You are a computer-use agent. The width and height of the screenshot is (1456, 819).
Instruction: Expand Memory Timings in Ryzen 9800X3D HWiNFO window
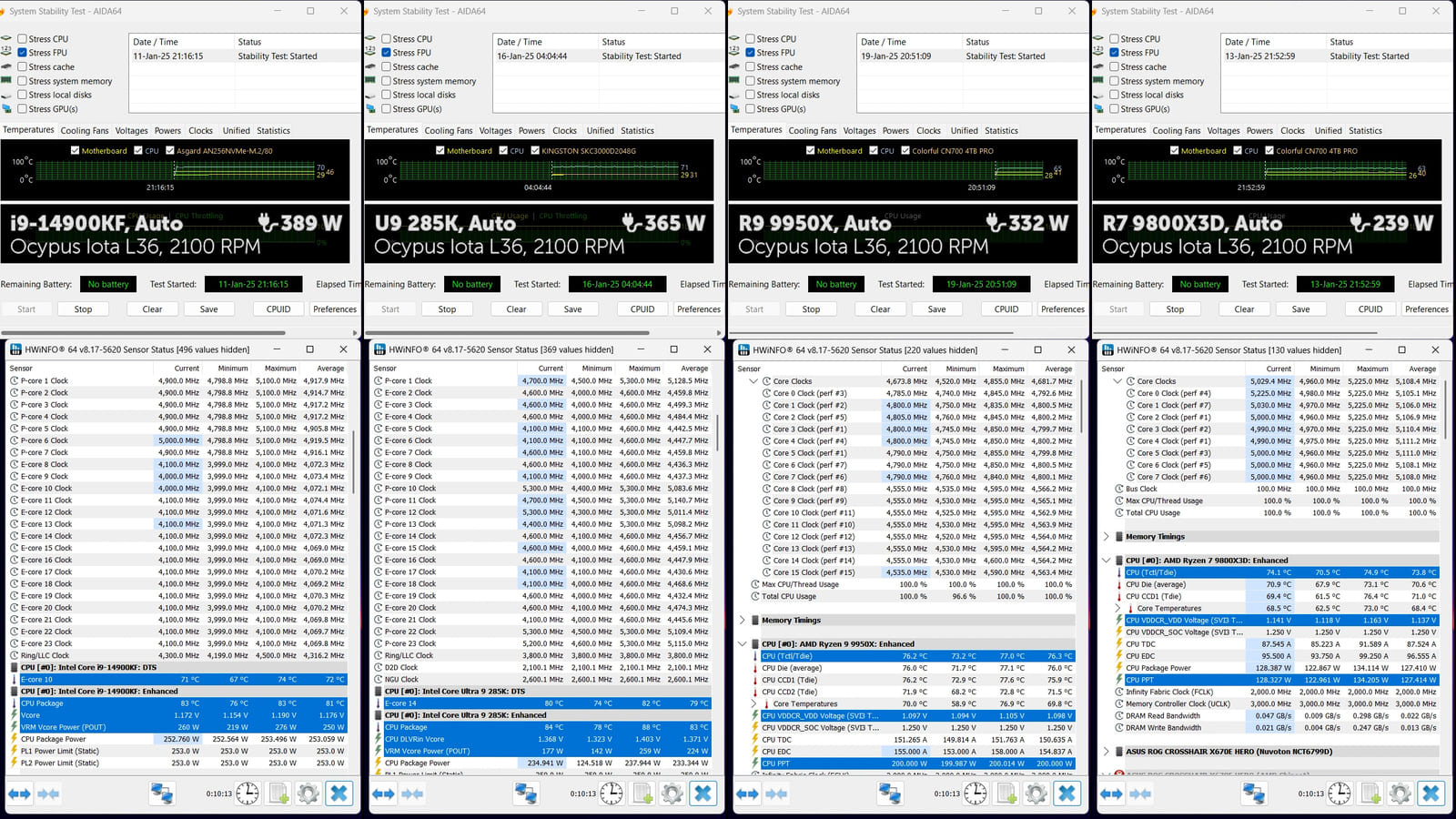pyautogui.click(x=1106, y=537)
